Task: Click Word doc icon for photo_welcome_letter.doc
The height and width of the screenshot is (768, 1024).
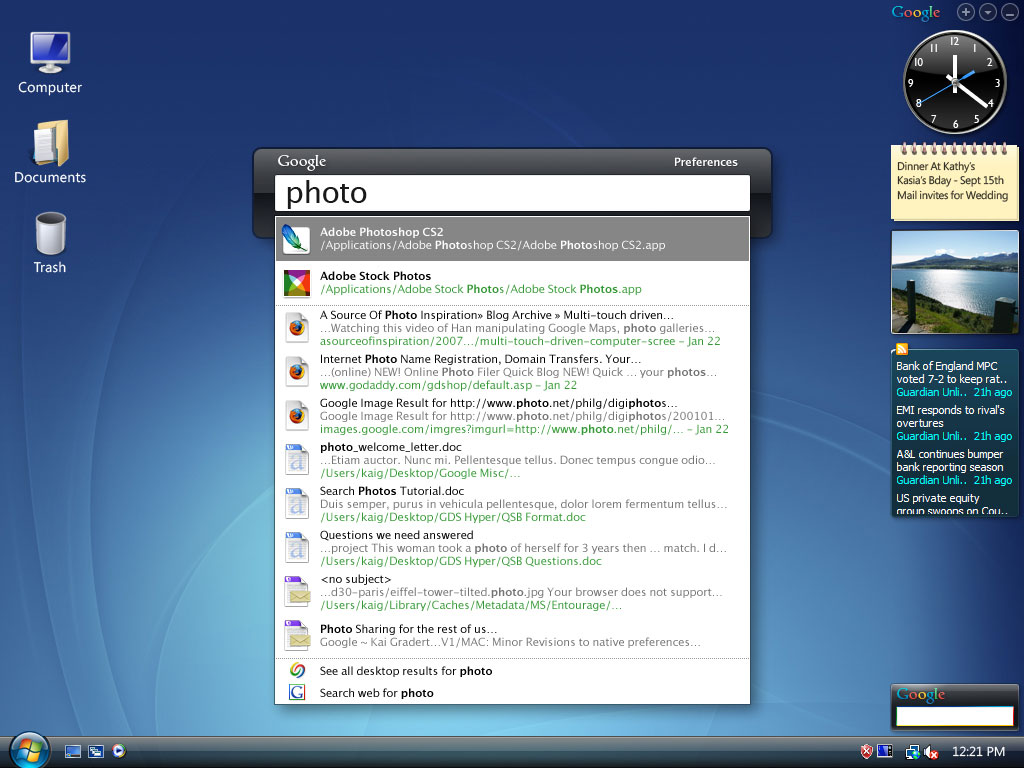Action: (x=296, y=459)
